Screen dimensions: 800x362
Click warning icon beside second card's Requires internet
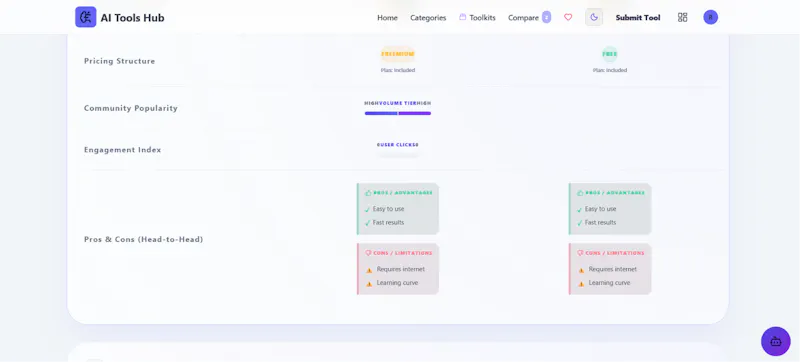581,270
